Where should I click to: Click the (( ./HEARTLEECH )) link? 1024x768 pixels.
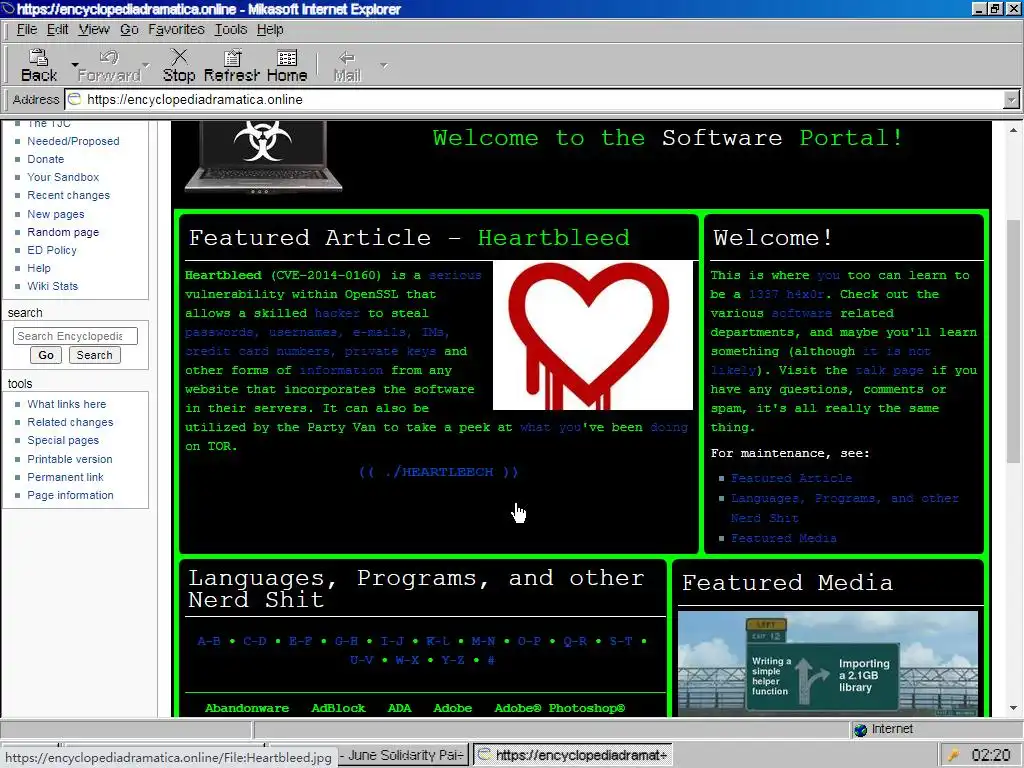439,472
